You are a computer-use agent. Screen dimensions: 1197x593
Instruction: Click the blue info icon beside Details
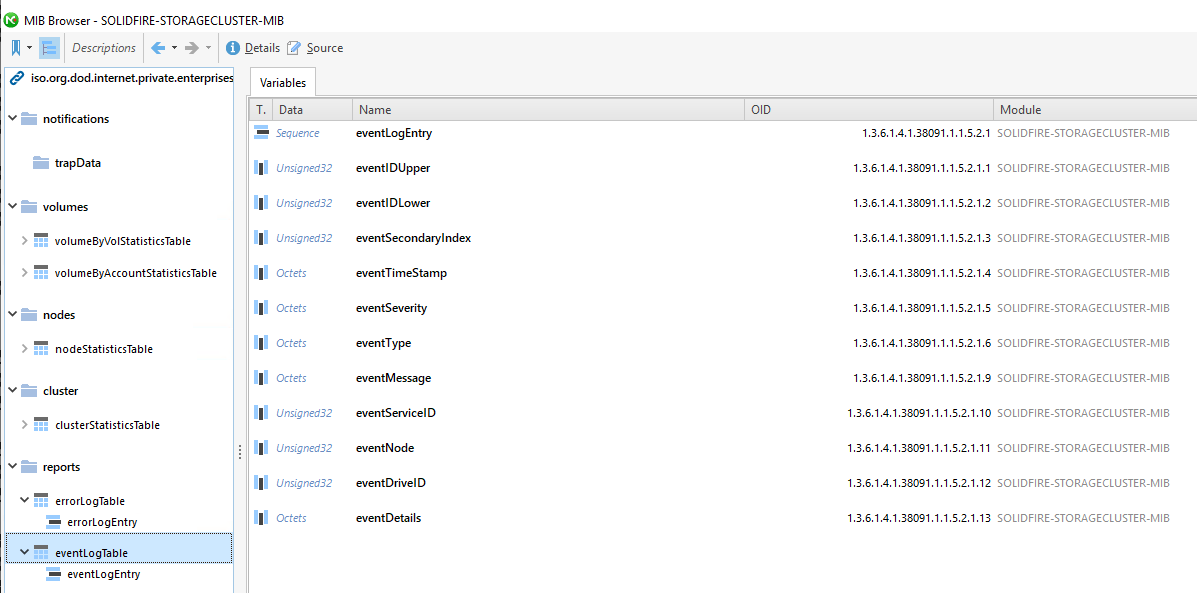point(234,48)
